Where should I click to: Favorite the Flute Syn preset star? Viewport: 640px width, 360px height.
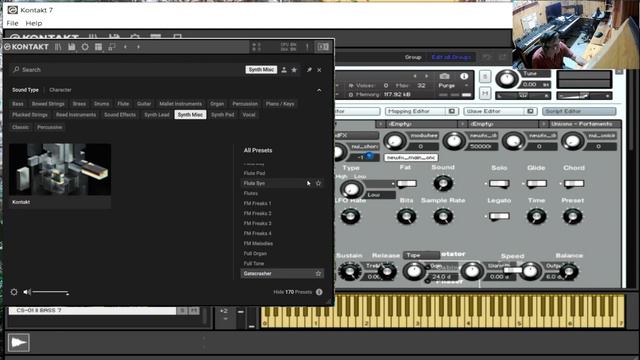pos(318,183)
